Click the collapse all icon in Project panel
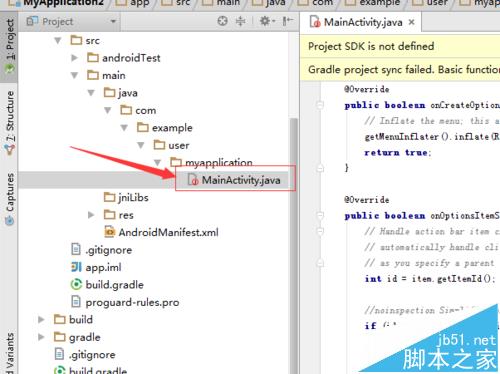Viewport: 500px width, 374px height. (240, 21)
